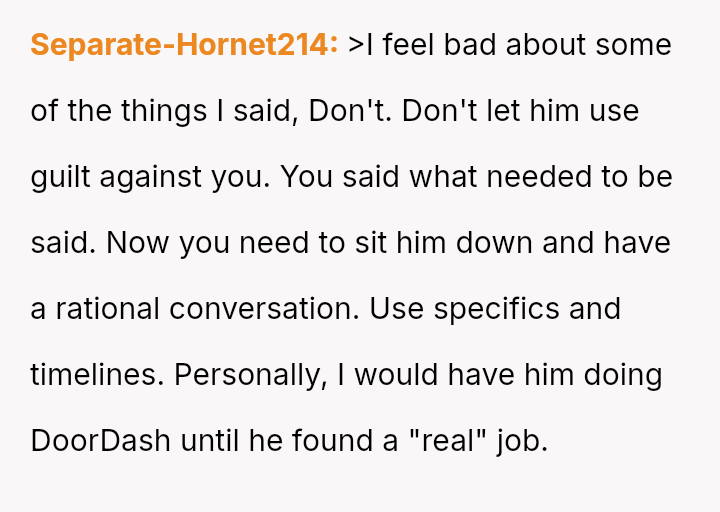Click the phrase "would have him doing"
The height and width of the screenshot is (512, 720).
click(x=508, y=375)
